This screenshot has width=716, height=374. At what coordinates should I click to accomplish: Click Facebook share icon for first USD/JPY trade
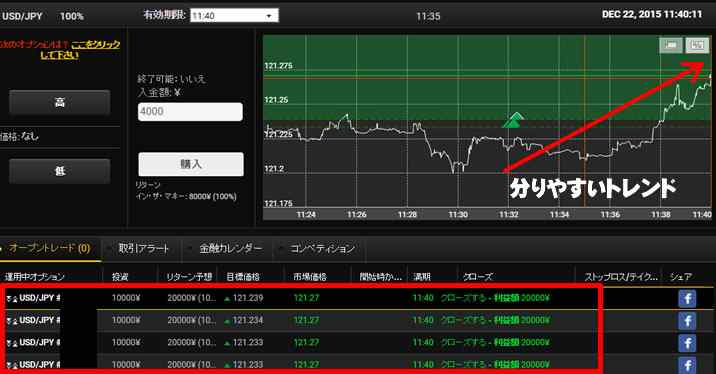(x=687, y=299)
